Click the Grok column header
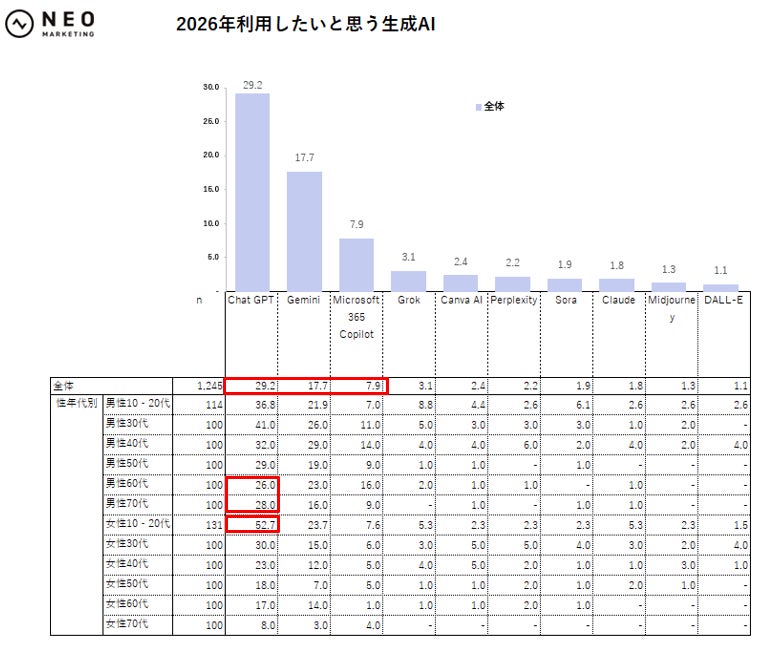 click(409, 300)
